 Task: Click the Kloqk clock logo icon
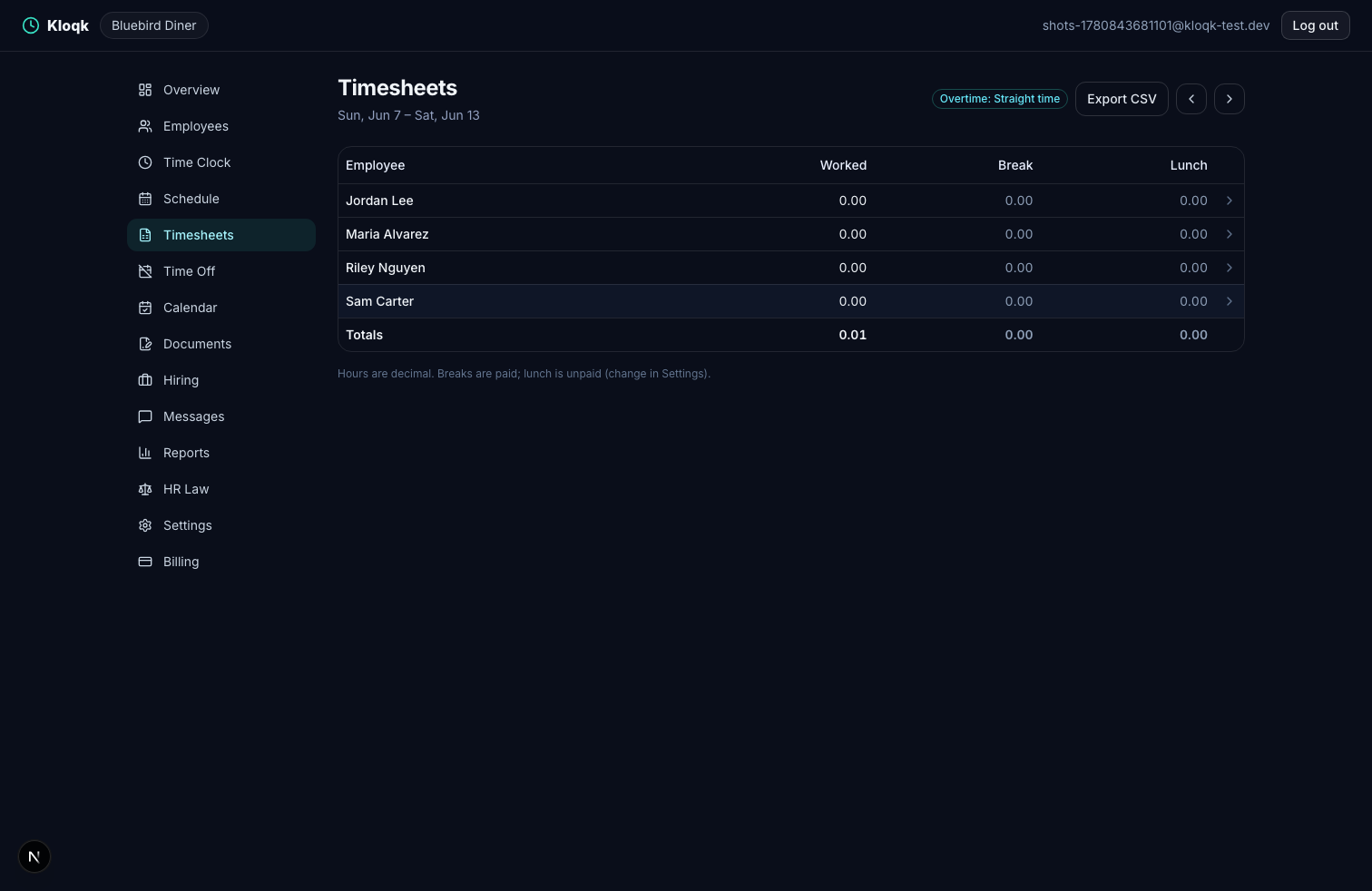click(31, 25)
